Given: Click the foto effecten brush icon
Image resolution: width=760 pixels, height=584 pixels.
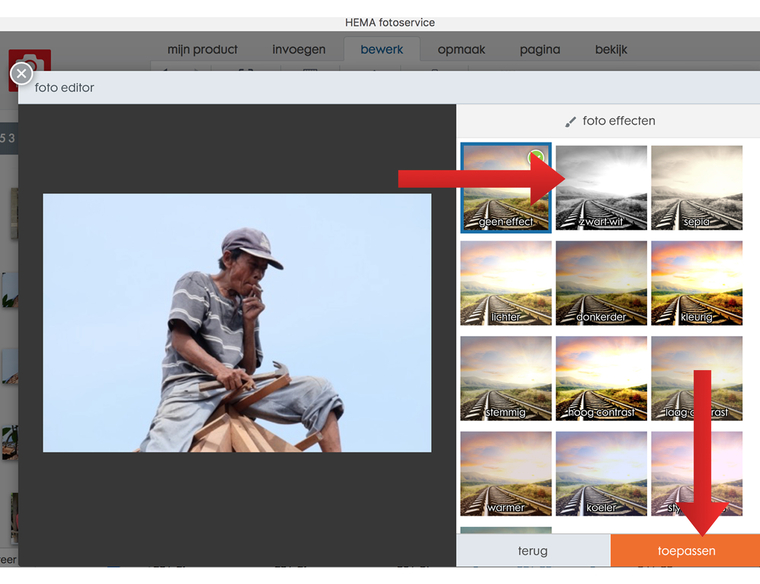Looking at the screenshot, I should pyautogui.click(x=570, y=122).
